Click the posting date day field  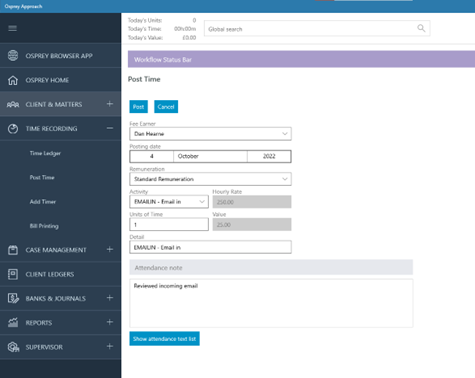click(x=152, y=156)
